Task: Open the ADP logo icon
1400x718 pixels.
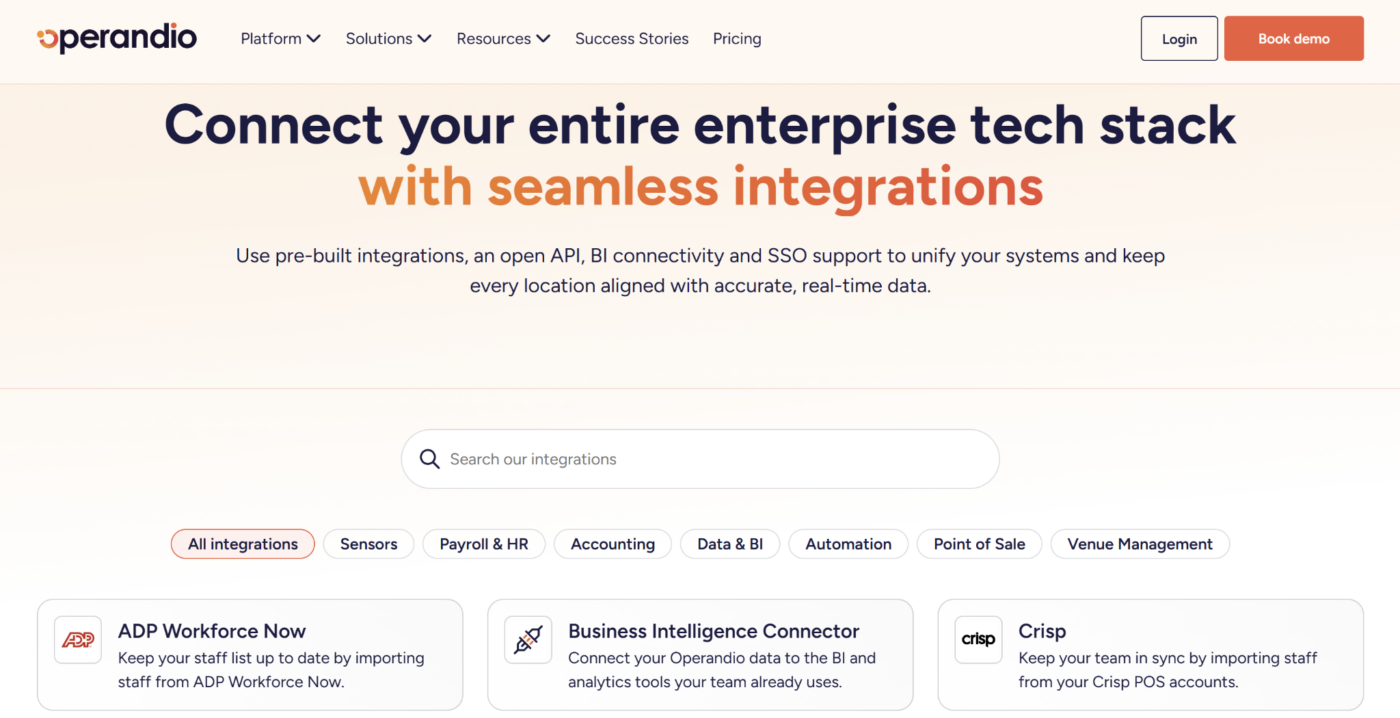Action: click(78, 640)
